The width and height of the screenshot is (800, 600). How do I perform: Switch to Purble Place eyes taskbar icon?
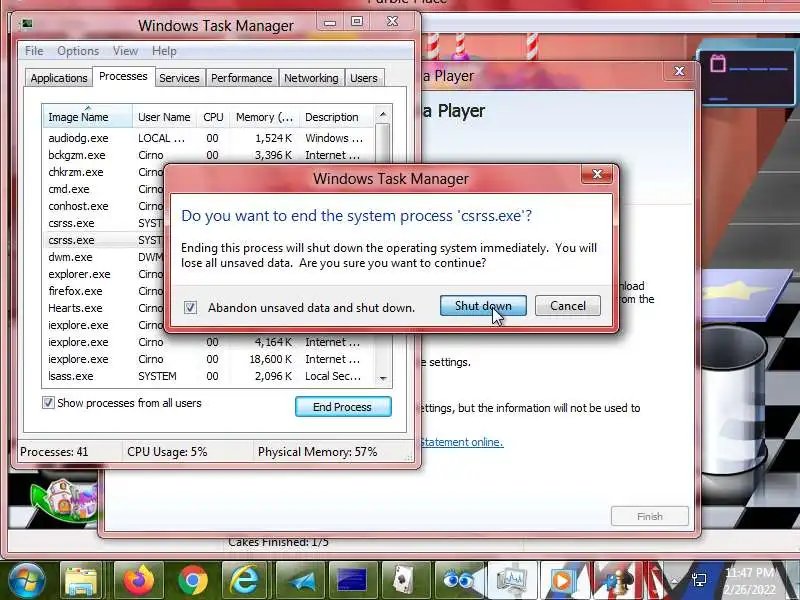(459, 580)
